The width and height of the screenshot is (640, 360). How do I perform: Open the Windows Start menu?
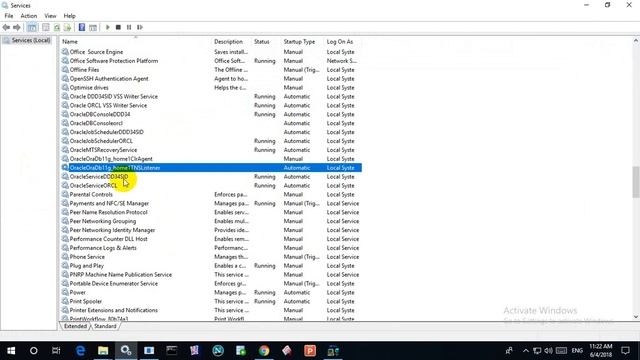11,351
